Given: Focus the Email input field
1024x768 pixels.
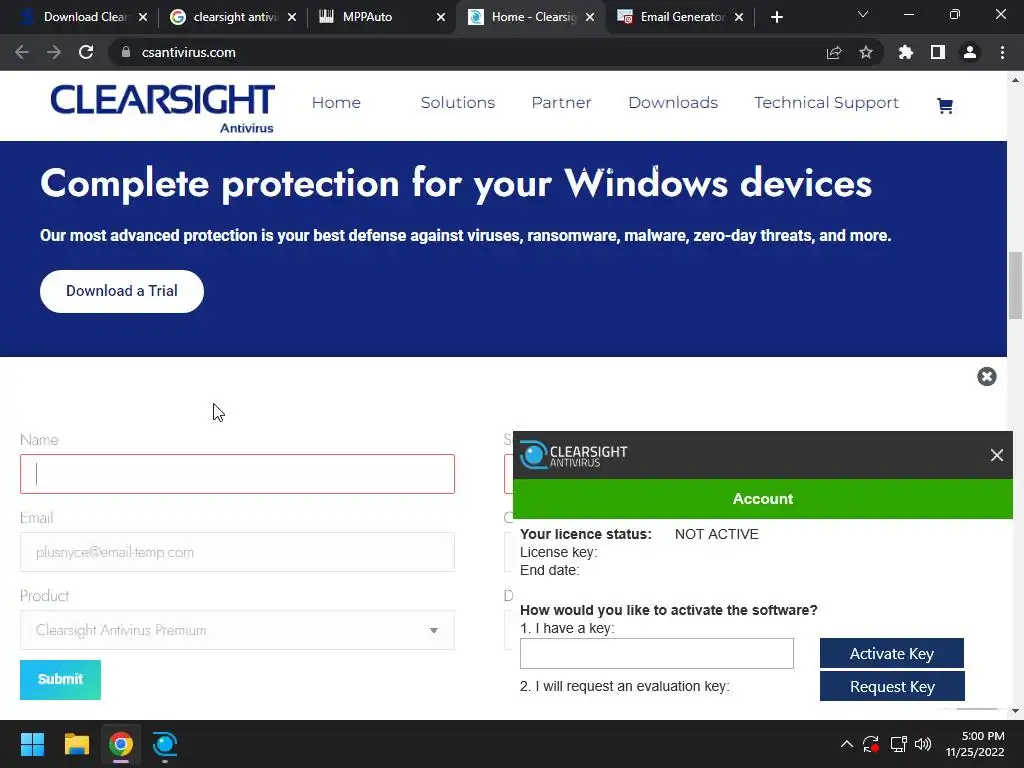Looking at the screenshot, I should [237, 552].
